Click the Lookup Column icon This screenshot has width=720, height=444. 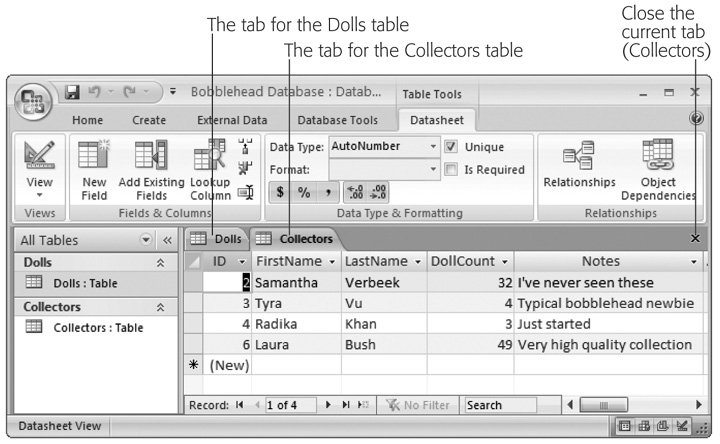tap(210, 155)
